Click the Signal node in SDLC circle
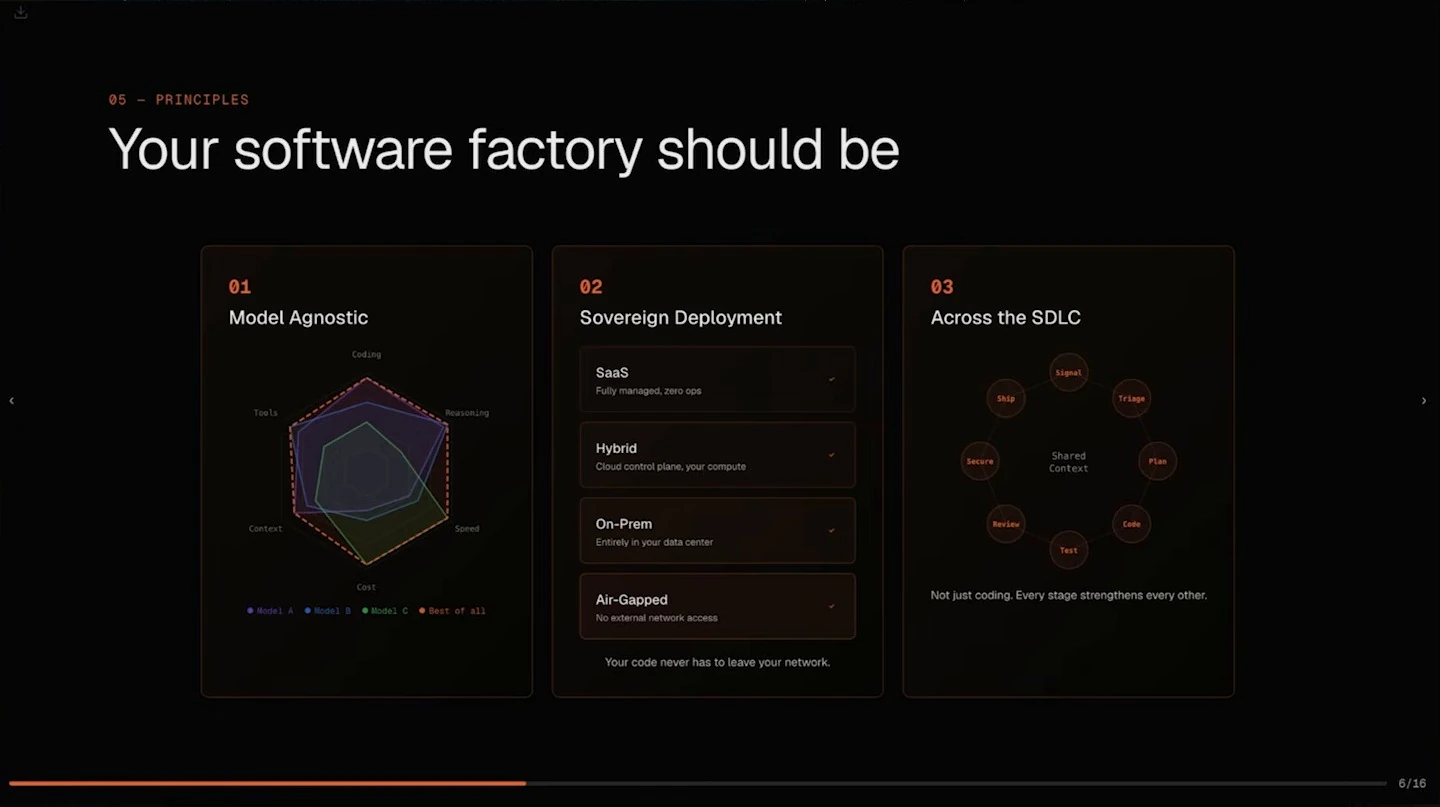Image resolution: width=1440 pixels, height=807 pixels. point(1068,373)
